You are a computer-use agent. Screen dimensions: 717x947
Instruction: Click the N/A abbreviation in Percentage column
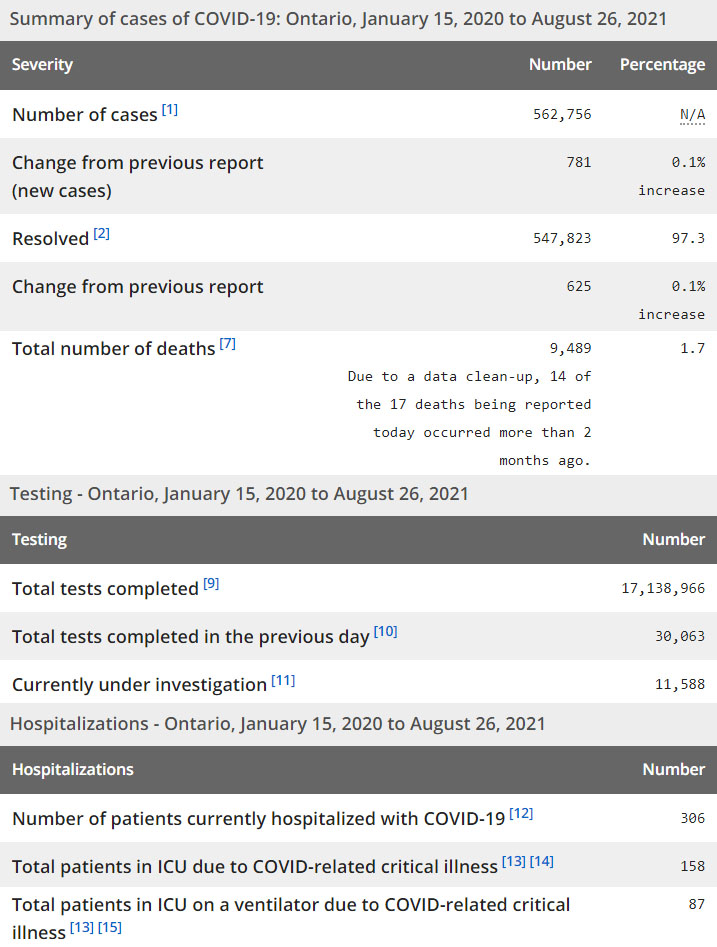click(x=692, y=115)
